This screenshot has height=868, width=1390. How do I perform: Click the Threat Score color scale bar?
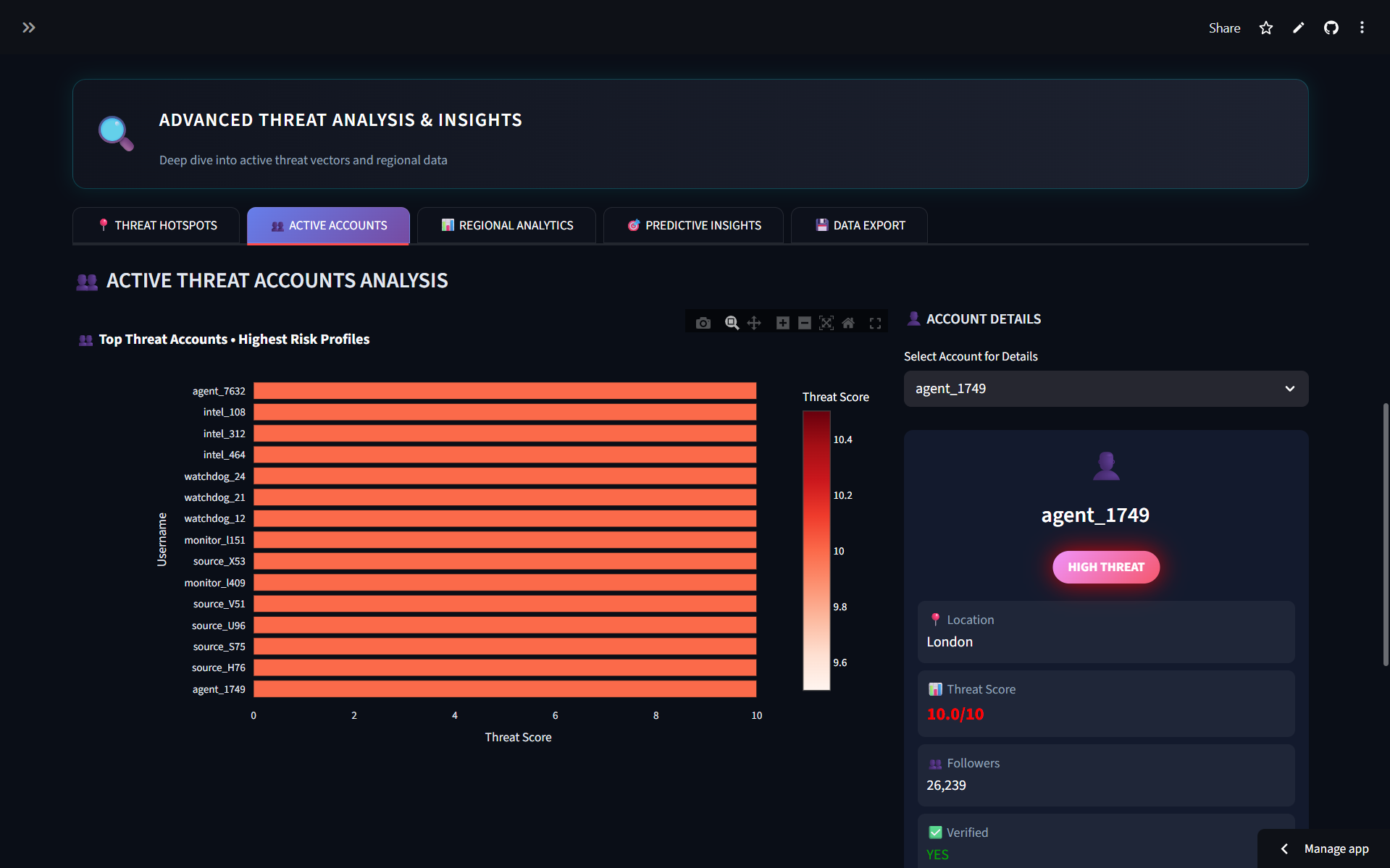[816, 551]
